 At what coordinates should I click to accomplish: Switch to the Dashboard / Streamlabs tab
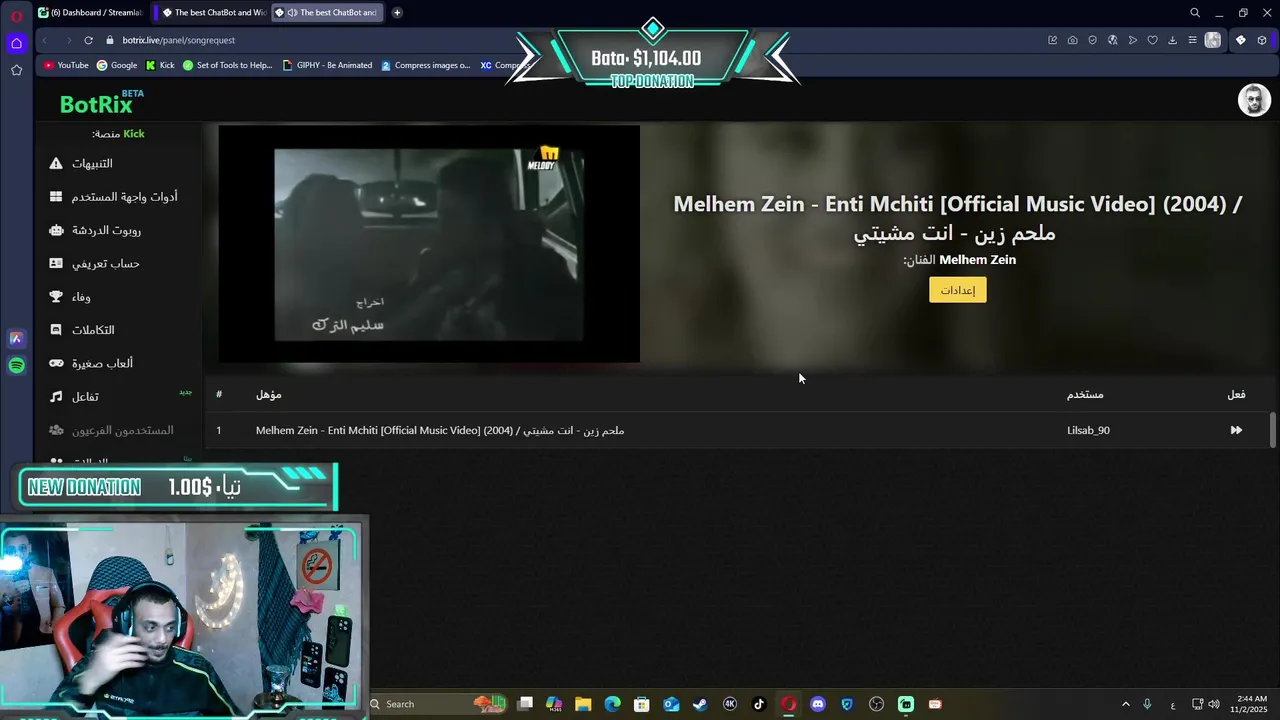point(89,13)
